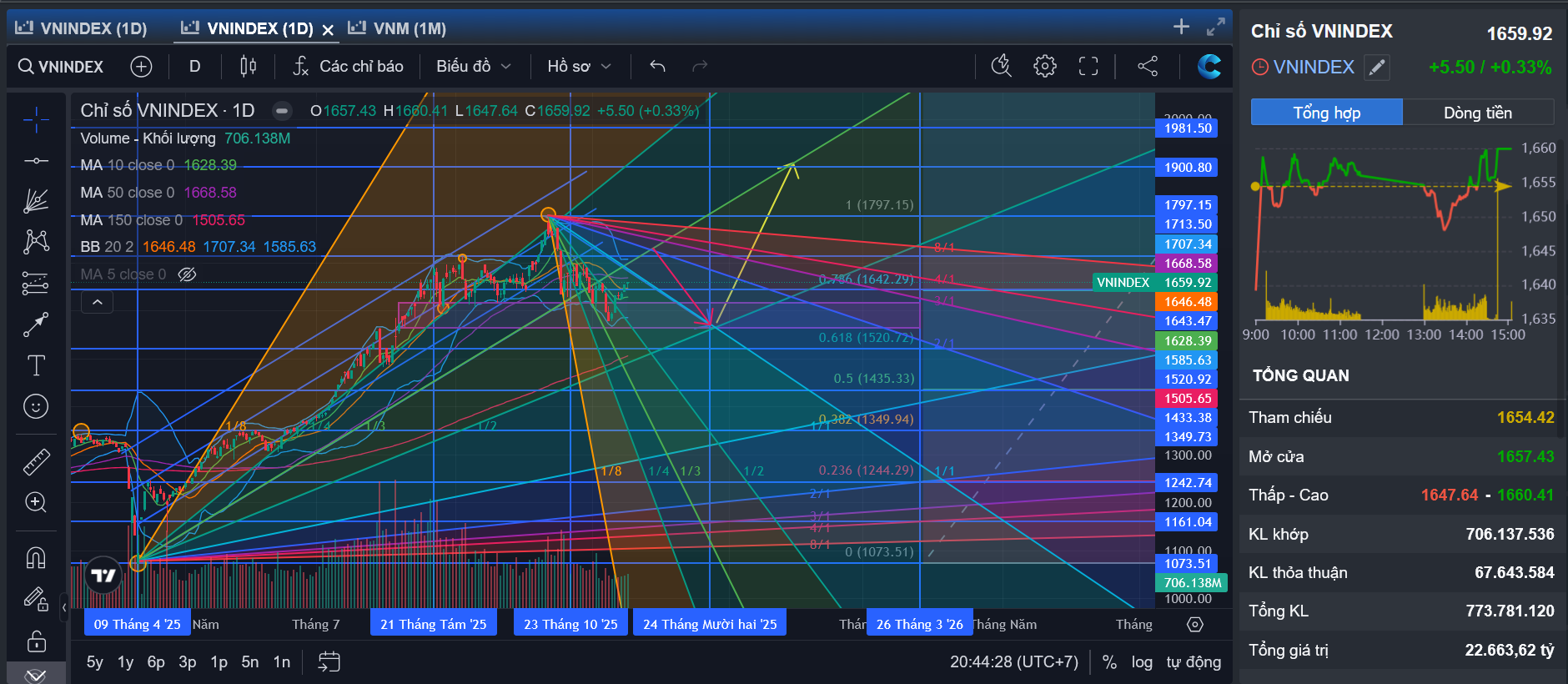Image resolution: width=1568 pixels, height=684 pixels.
Task: Toggle lock all drawing tools
Action: [x=36, y=641]
